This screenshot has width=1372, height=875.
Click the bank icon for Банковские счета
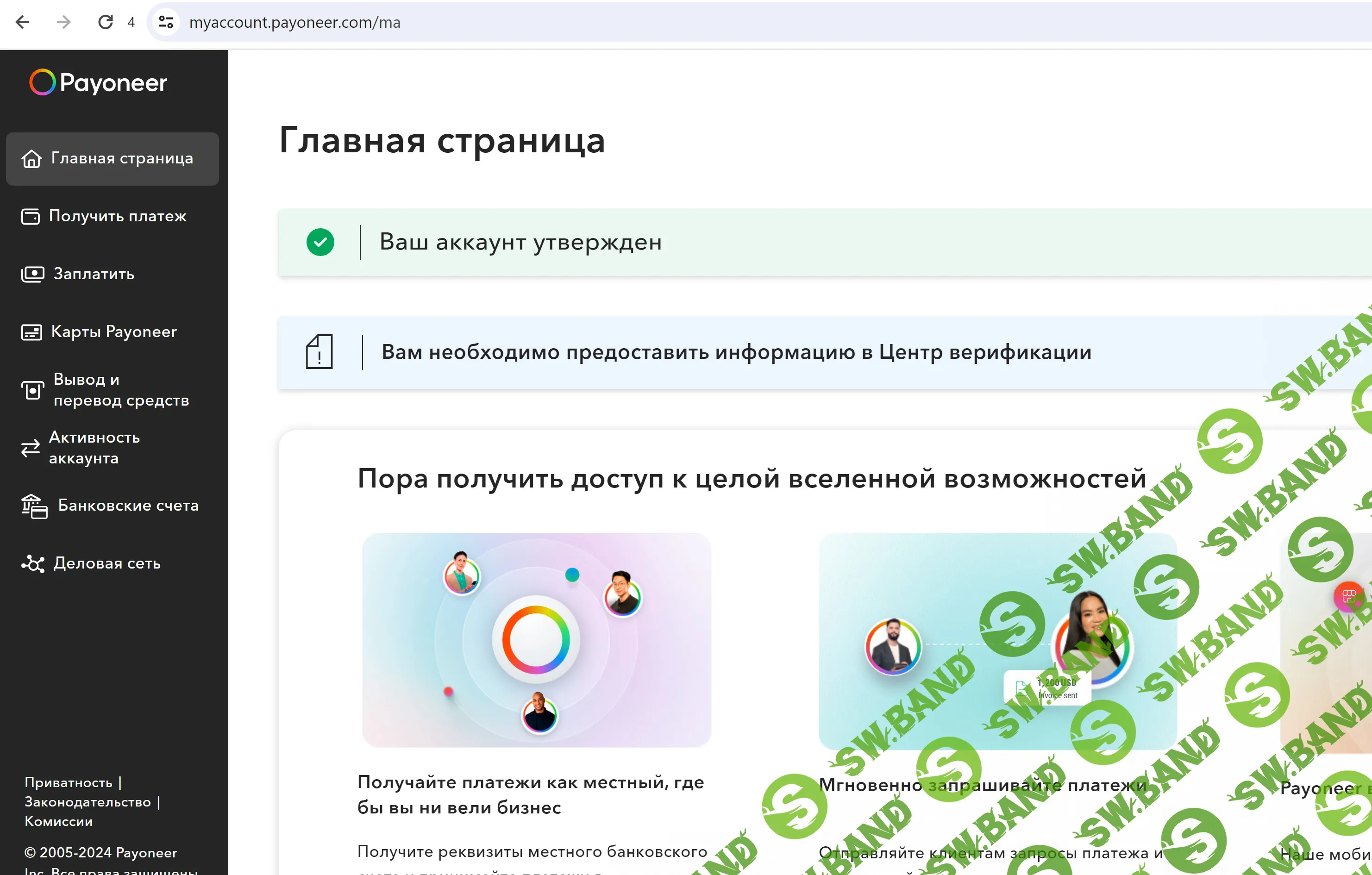(x=34, y=506)
